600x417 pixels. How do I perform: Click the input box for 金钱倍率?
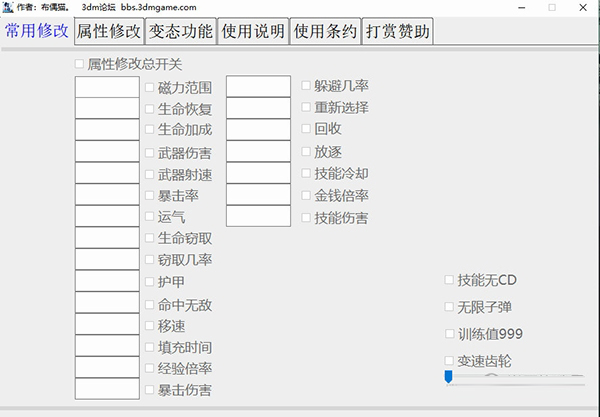258,194
